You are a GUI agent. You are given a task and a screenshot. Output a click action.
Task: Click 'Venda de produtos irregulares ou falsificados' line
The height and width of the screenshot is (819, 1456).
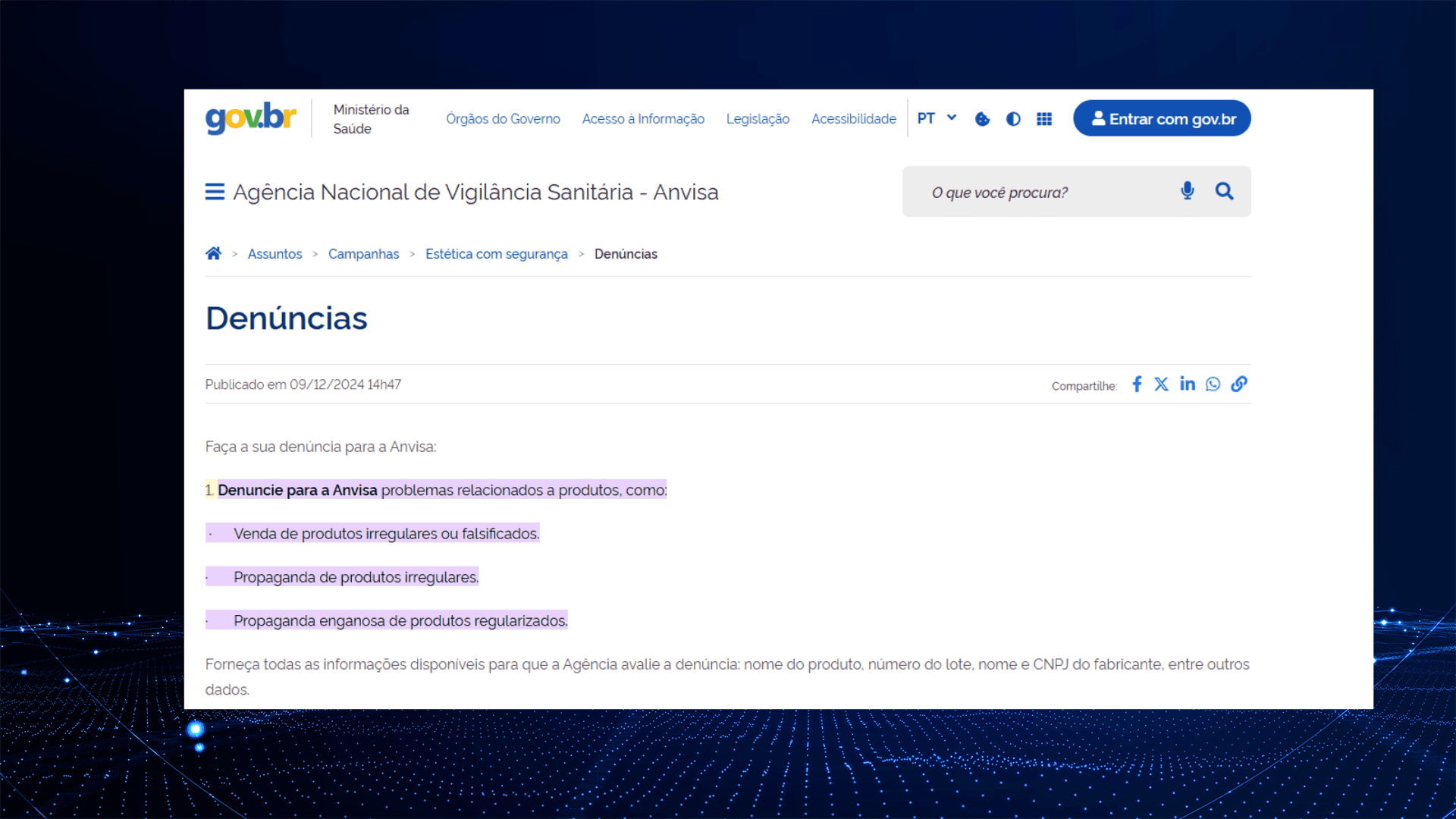tap(386, 534)
